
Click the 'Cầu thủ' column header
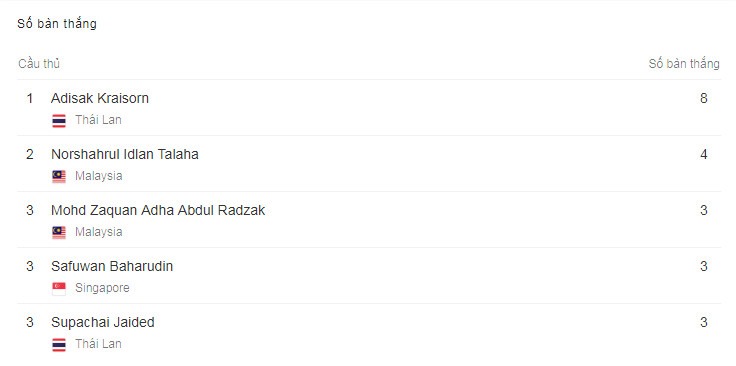39,64
